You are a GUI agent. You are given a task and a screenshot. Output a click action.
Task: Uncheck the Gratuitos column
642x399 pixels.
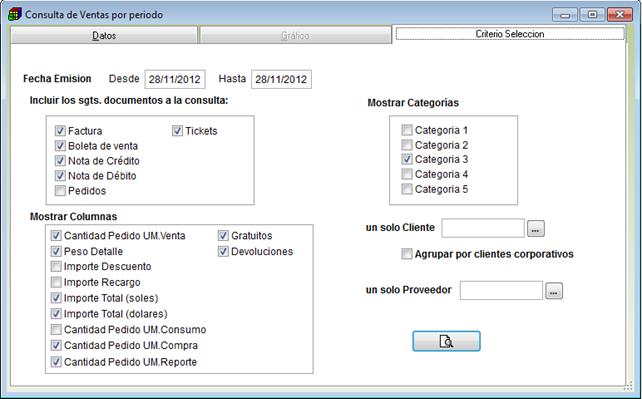pyautogui.click(x=223, y=236)
